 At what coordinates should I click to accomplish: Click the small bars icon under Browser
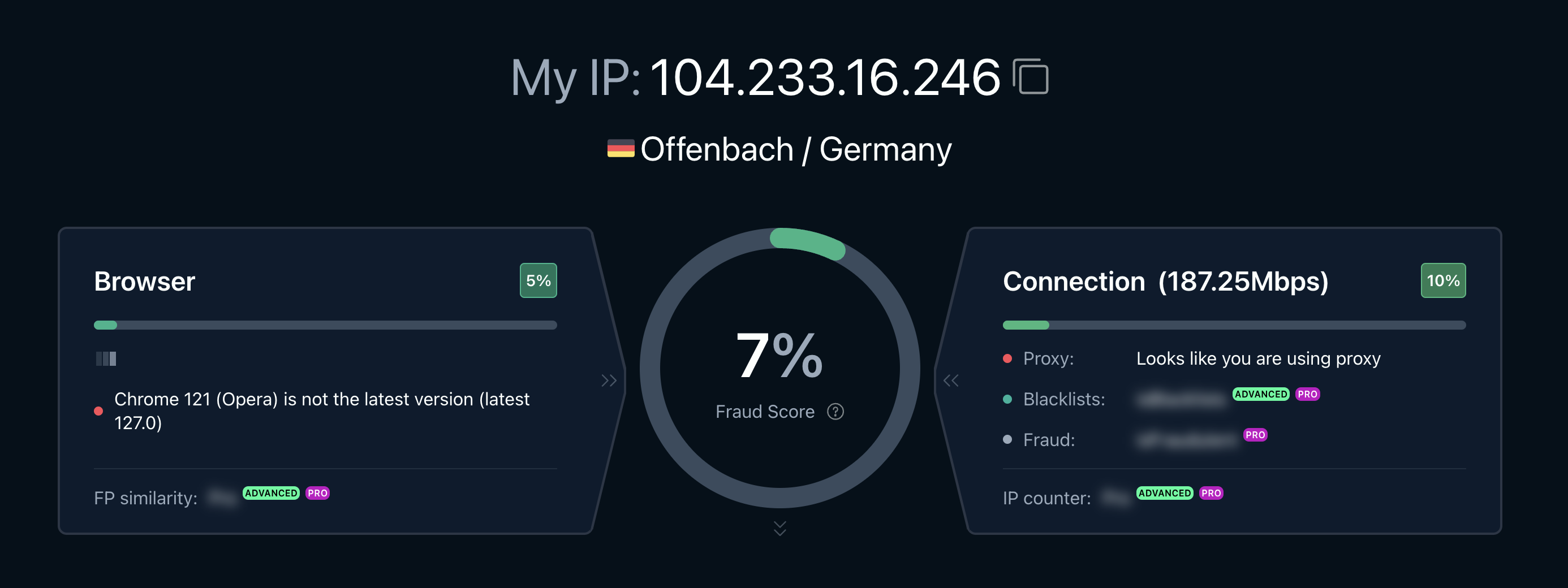click(106, 358)
